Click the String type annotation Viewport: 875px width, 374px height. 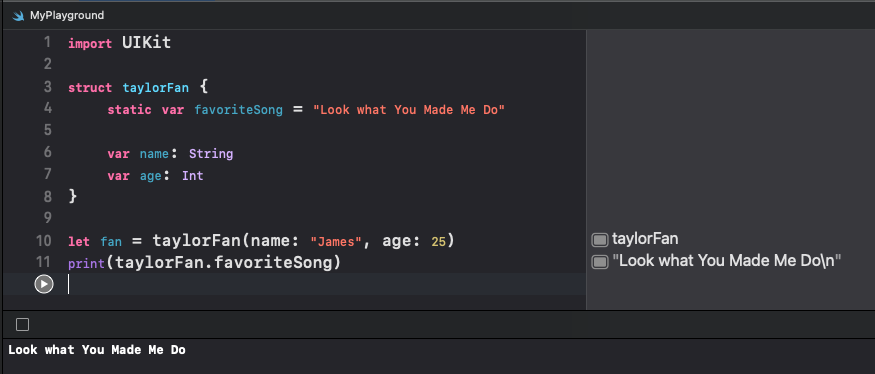tap(211, 154)
